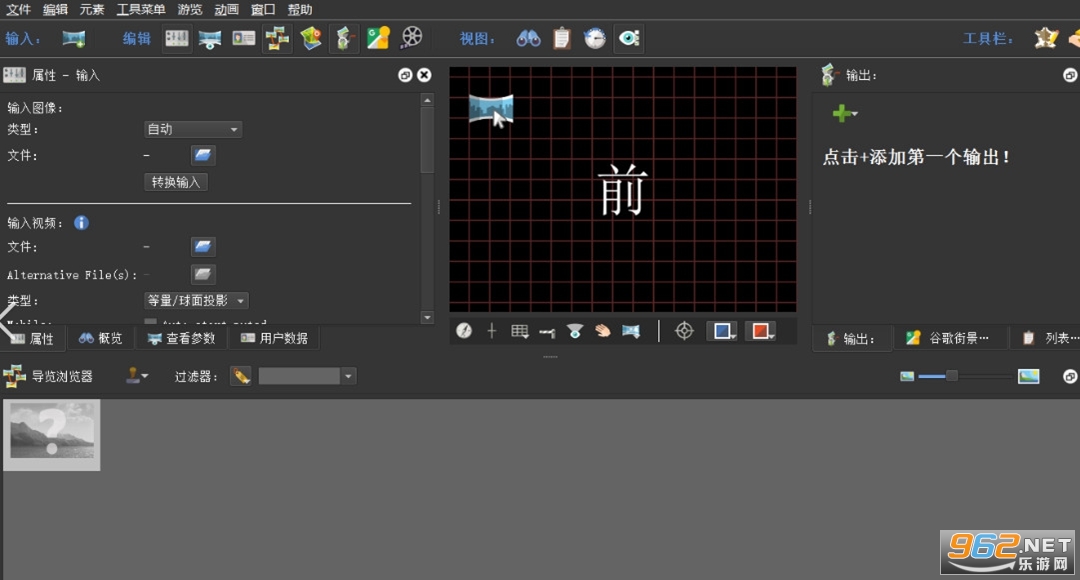Click the add input panorama icon
Screen dimensions: 1080x580
click(x=74, y=39)
